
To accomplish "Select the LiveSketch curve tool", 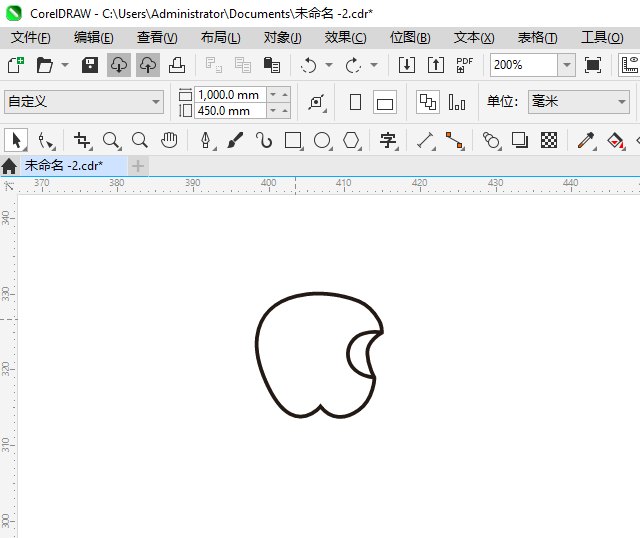I will click(x=264, y=140).
